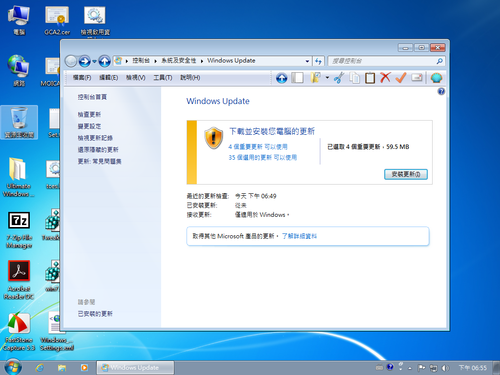Click the Windows Start orb in taskbar

click(x=13, y=367)
